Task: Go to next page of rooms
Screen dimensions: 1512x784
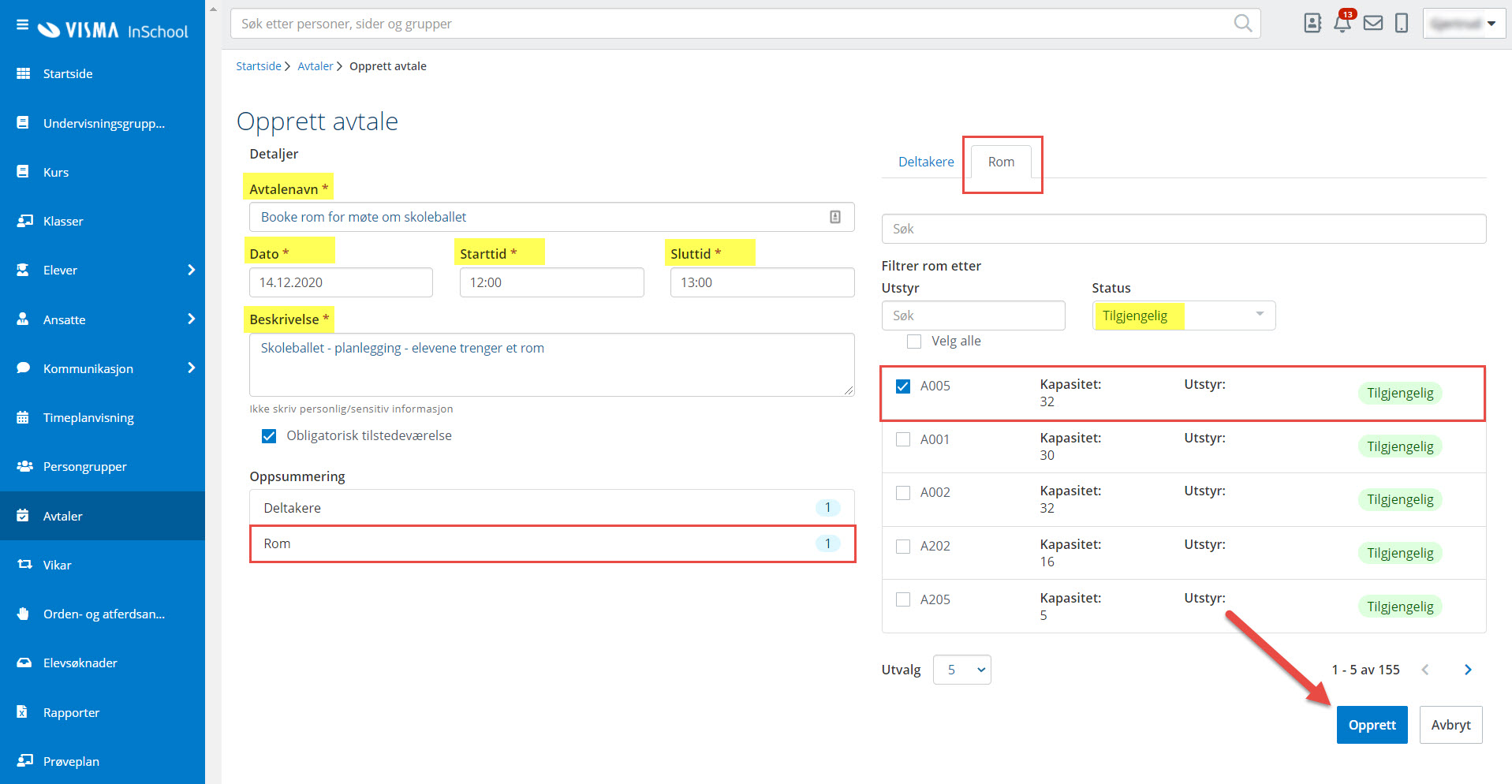Action: point(1468,670)
